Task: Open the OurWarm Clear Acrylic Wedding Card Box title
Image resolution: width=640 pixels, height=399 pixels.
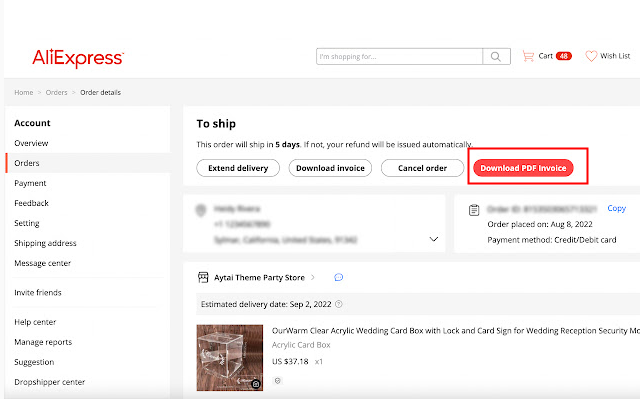Action: (x=456, y=331)
